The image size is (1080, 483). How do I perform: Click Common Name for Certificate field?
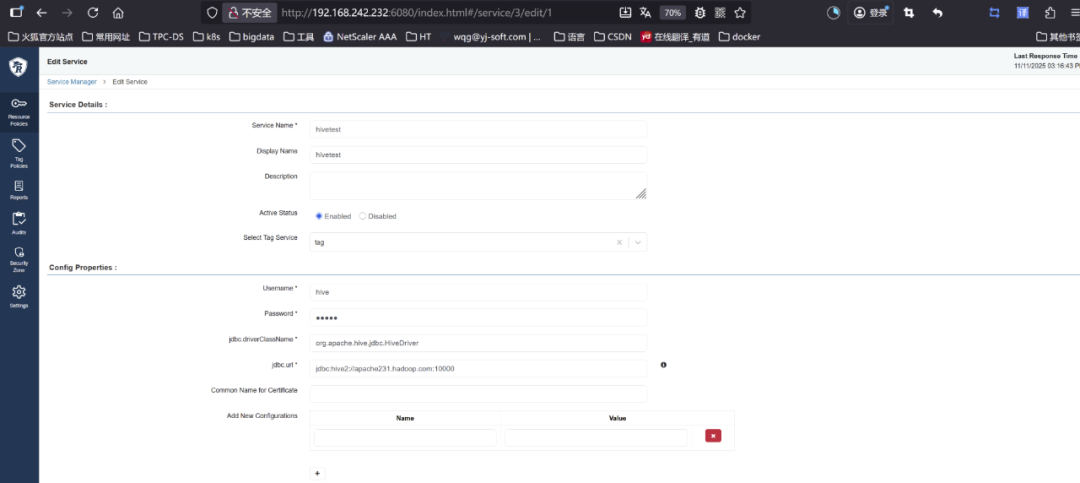[x=478, y=393]
